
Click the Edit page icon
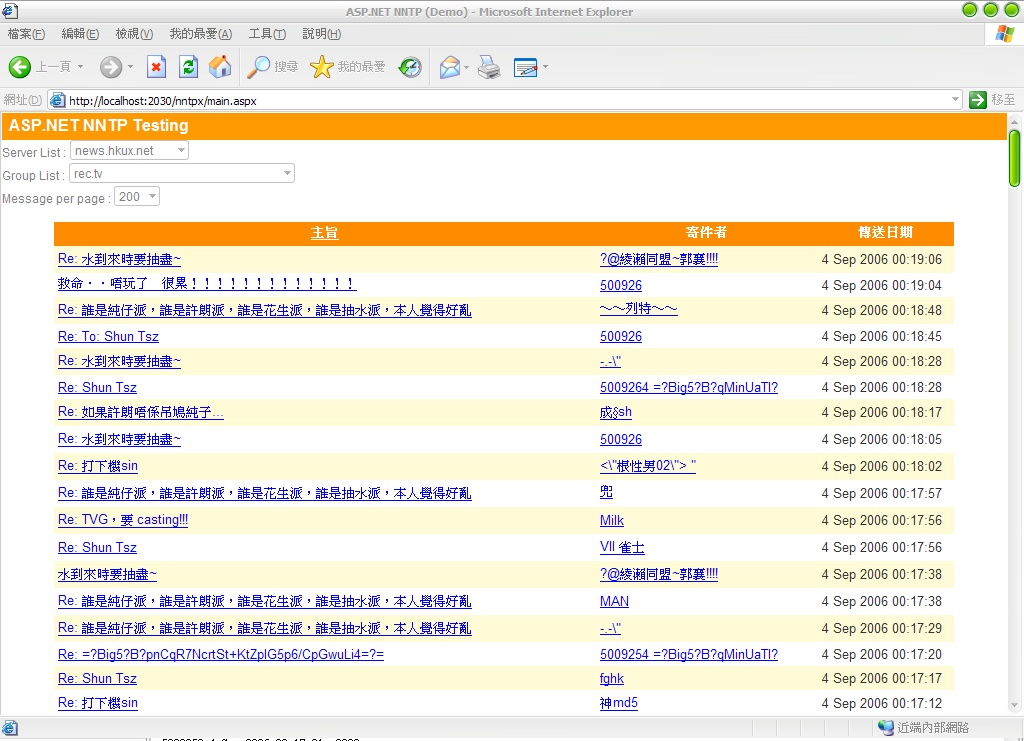pos(525,67)
